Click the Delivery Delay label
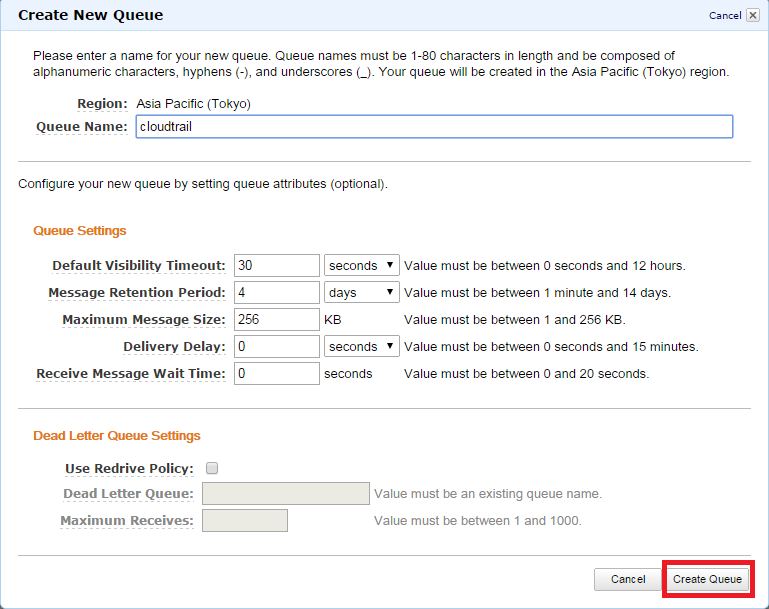This screenshot has height=609, width=769. pyautogui.click(x=174, y=346)
